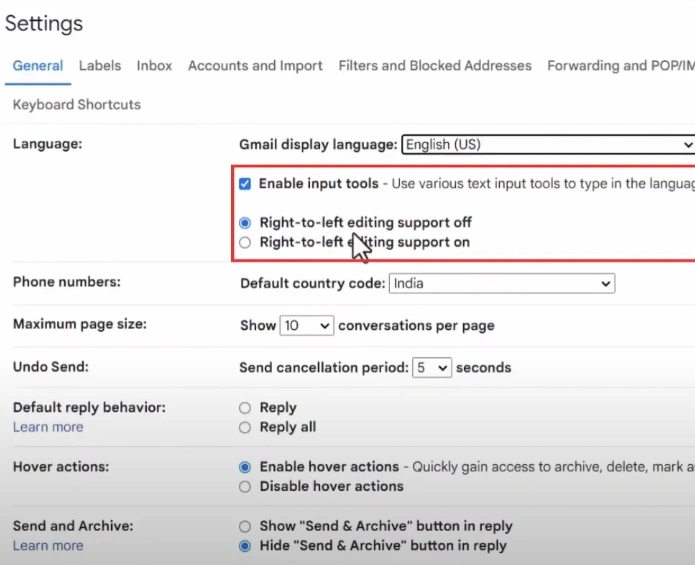This screenshot has height=565, width=695.
Task: Switch to the General tab
Action: 38,66
